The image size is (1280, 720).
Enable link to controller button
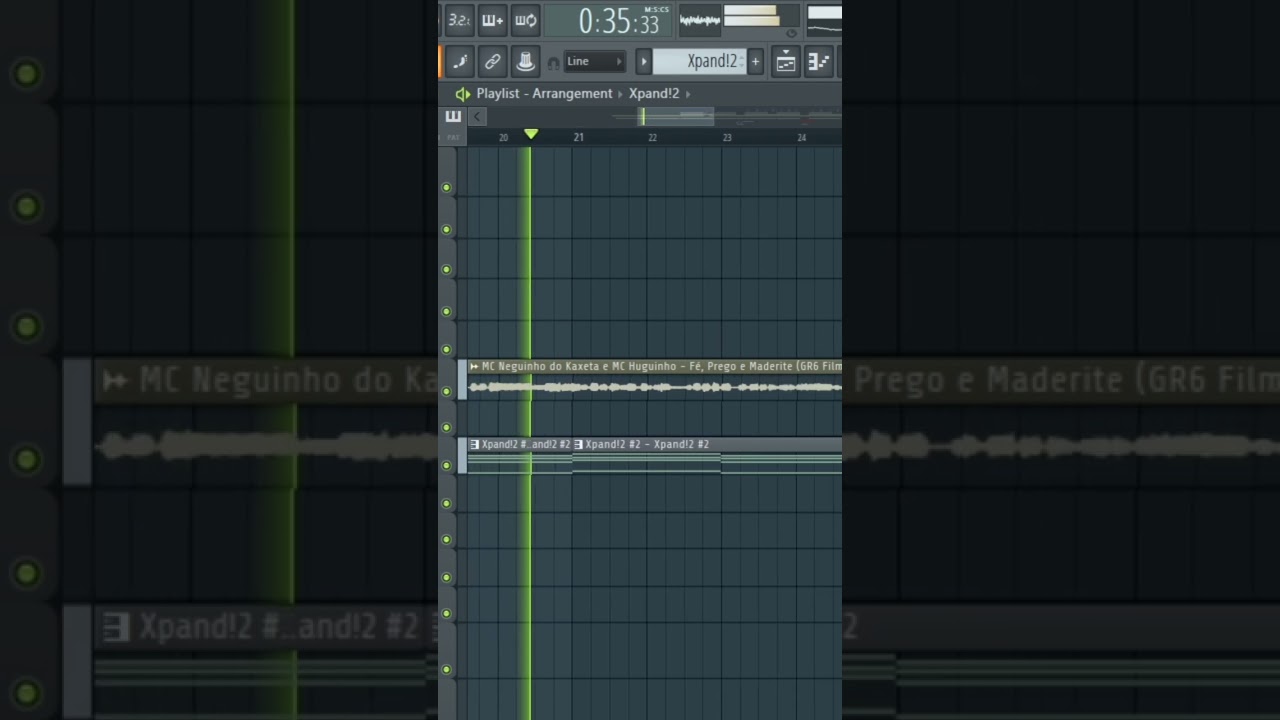(492, 61)
